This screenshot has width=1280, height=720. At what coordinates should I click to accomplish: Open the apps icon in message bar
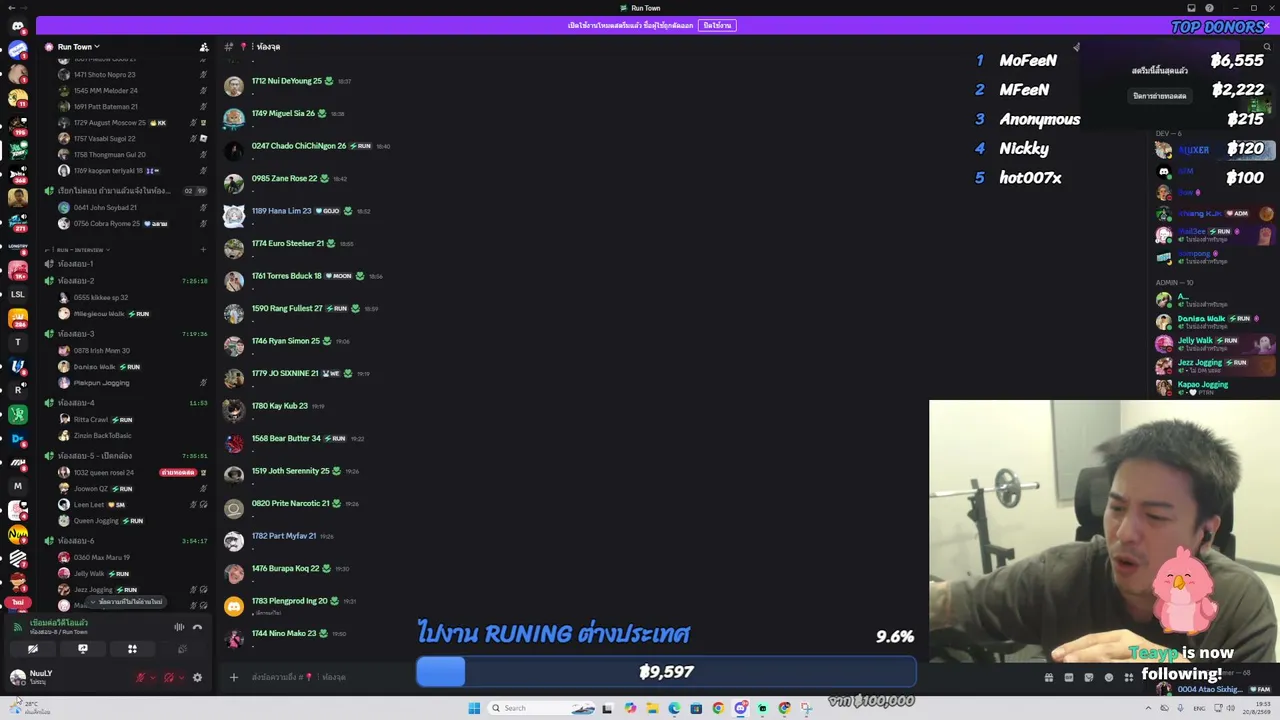[x=1129, y=677]
